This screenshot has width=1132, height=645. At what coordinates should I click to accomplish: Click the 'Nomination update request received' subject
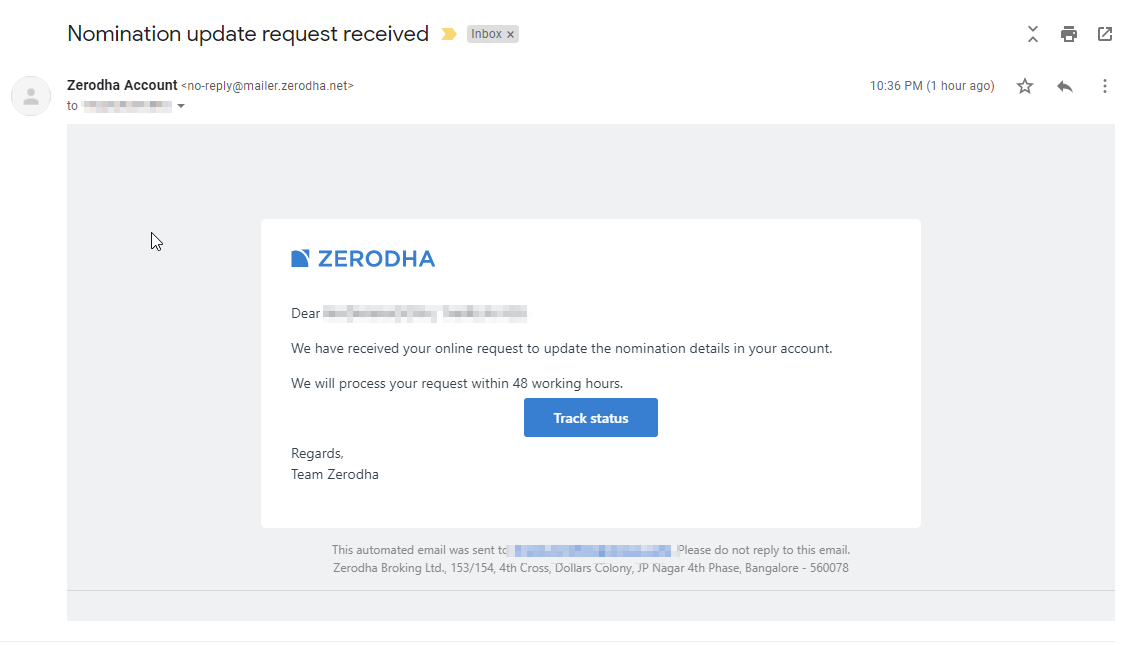pos(248,34)
